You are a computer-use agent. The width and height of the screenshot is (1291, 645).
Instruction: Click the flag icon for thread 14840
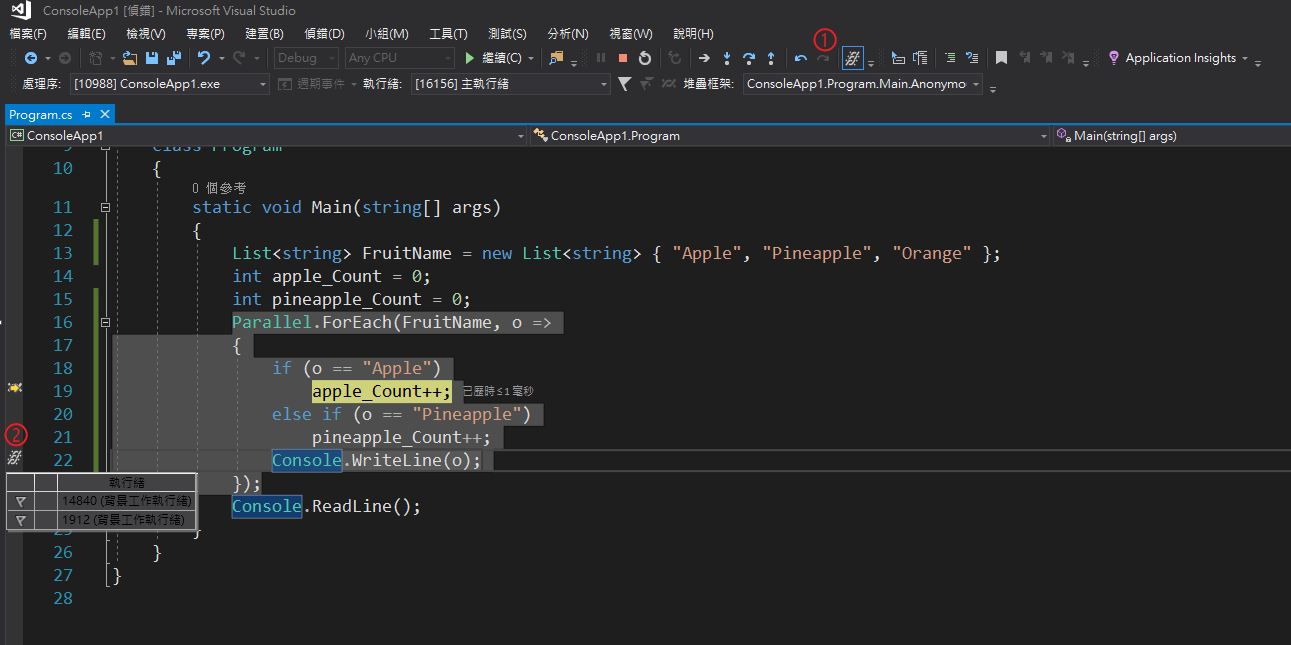point(20,501)
